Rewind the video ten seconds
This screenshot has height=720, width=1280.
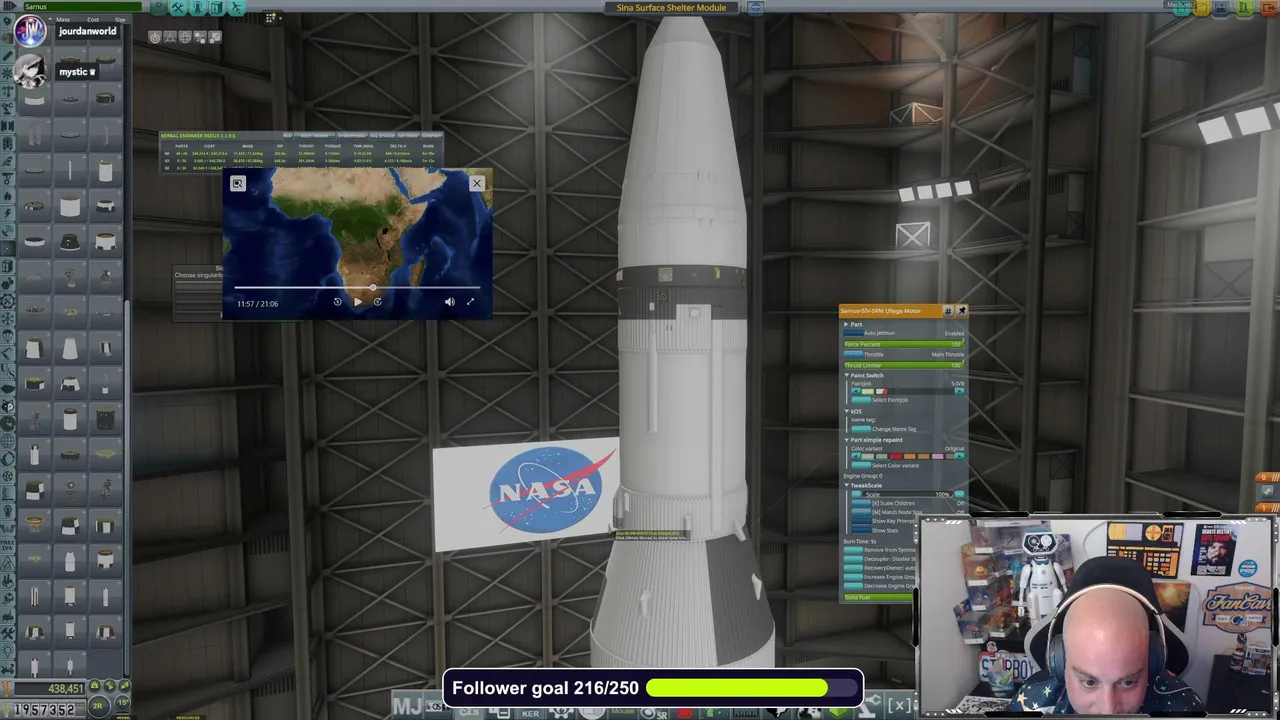pyautogui.click(x=337, y=301)
